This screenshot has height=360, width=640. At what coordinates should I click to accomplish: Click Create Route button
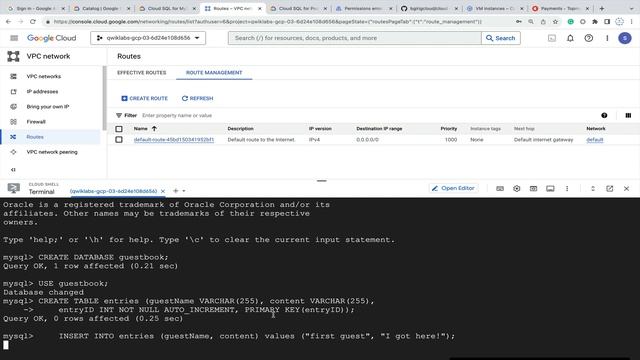[x=144, y=98]
